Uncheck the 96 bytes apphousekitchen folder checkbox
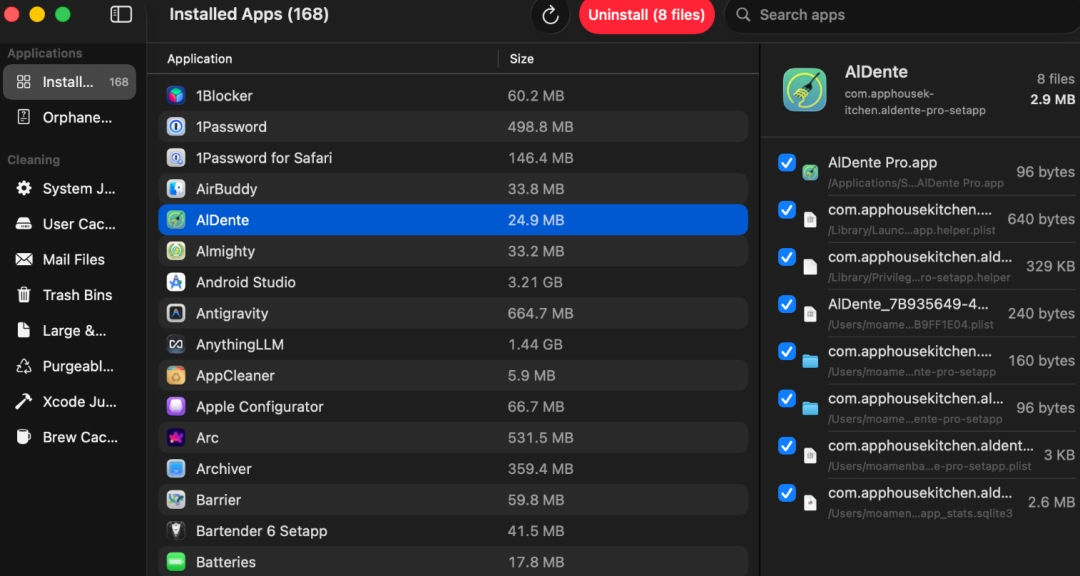1080x576 pixels. click(787, 398)
